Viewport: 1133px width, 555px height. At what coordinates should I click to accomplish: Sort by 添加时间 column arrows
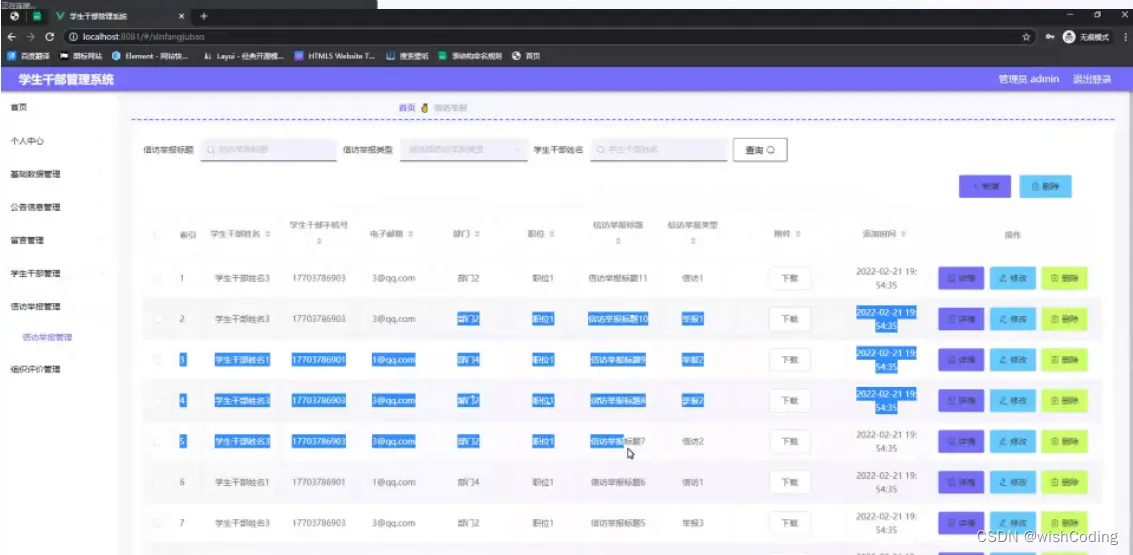(903, 234)
